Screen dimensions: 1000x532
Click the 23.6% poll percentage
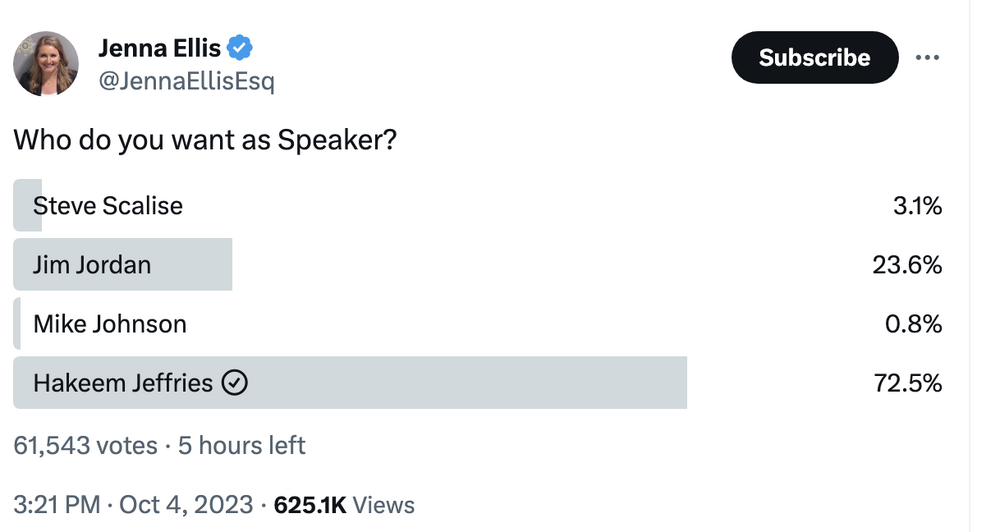pyautogui.click(x=908, y=265)
